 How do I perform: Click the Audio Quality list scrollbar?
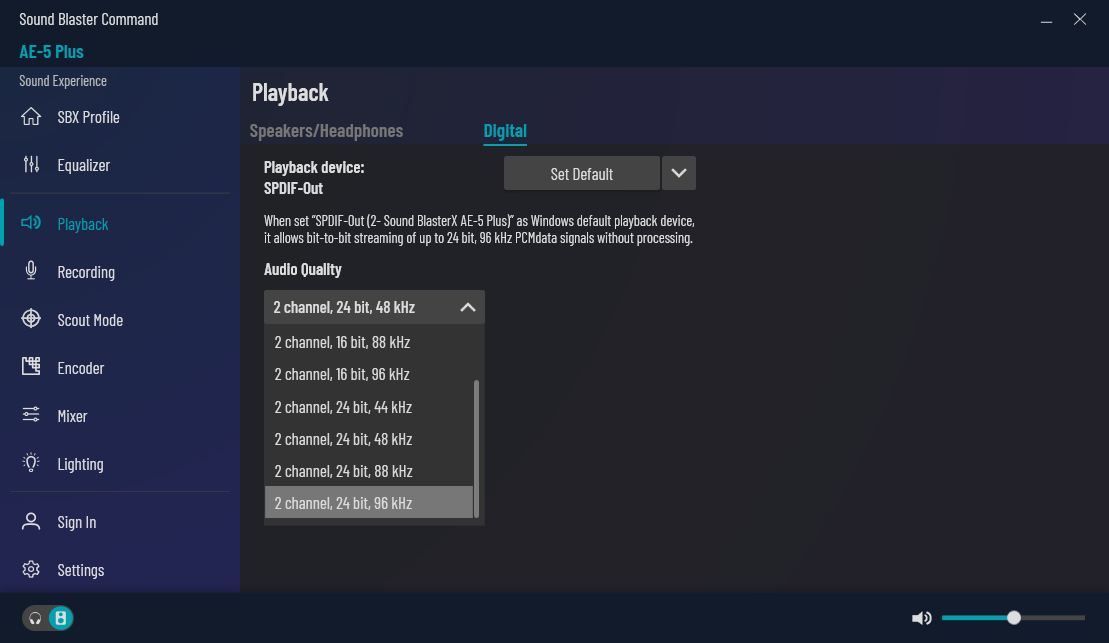tap(477, 449)
